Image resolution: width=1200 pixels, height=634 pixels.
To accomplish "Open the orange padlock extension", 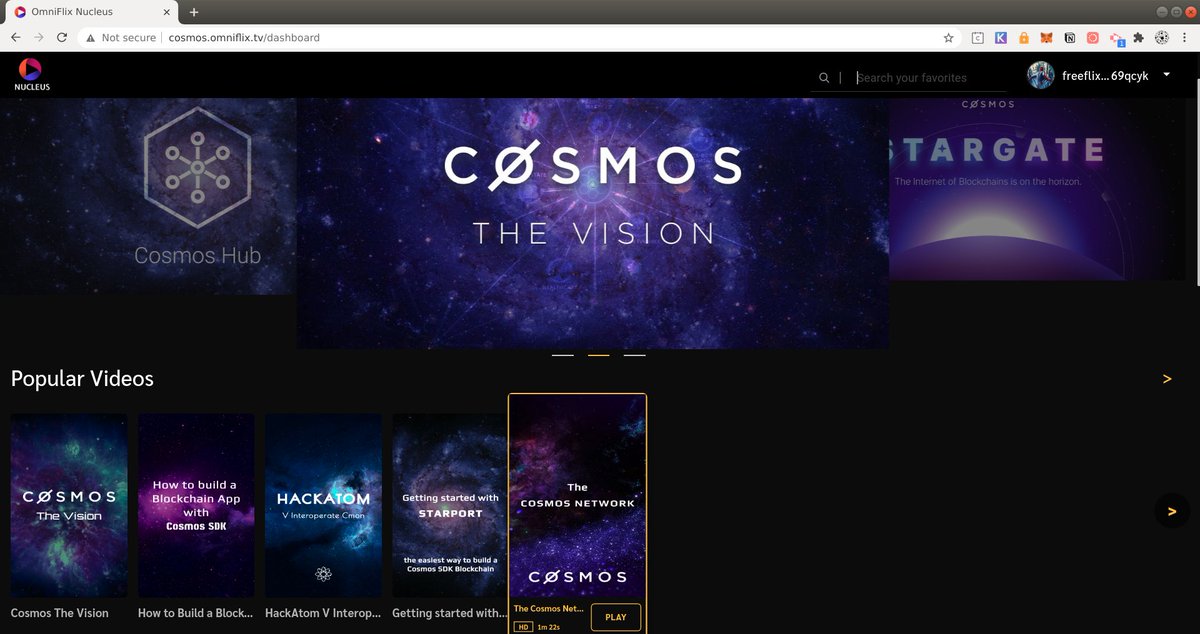I will click(1024, 37).
